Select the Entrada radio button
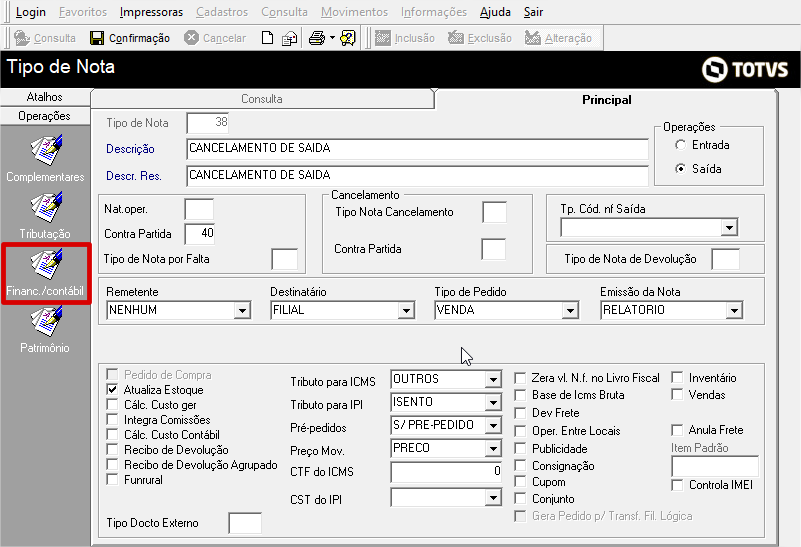The height and width of the screenshot is (547, 801). (x=680, y=145)
